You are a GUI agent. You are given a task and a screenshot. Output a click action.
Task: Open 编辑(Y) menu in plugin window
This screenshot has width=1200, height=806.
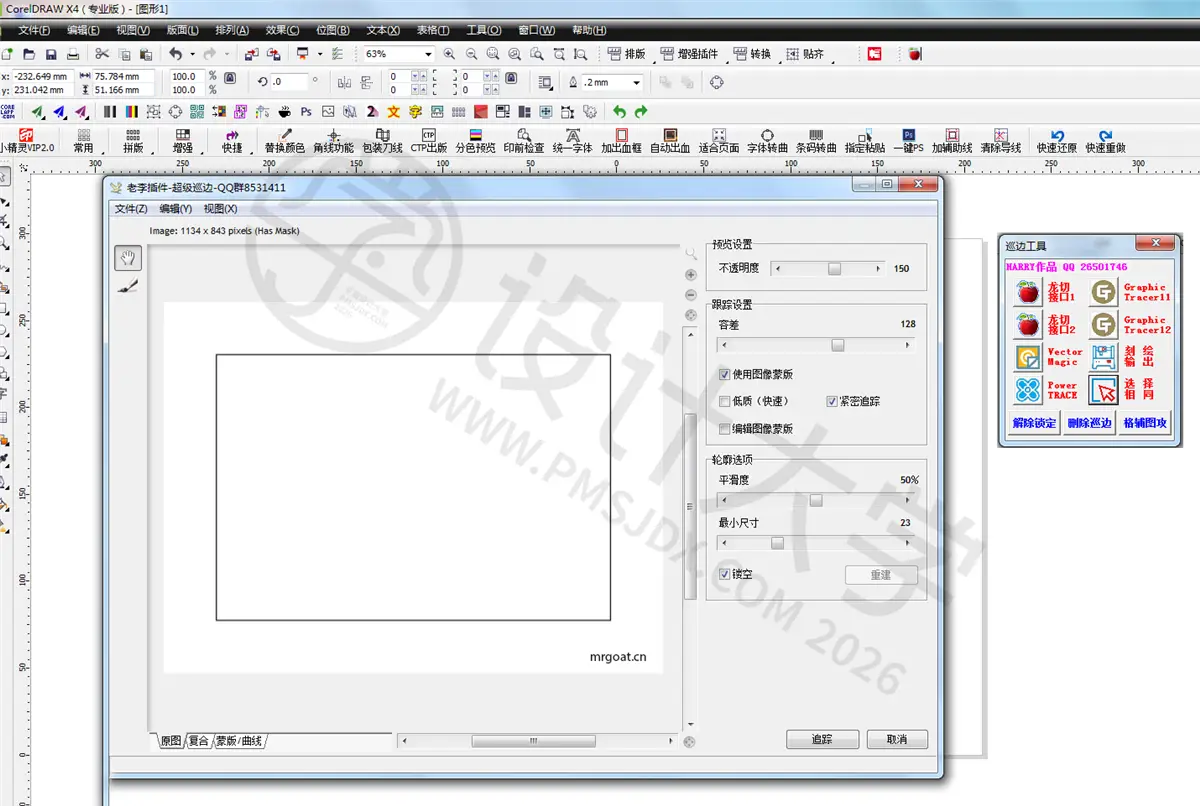click(x=176, y=209)
